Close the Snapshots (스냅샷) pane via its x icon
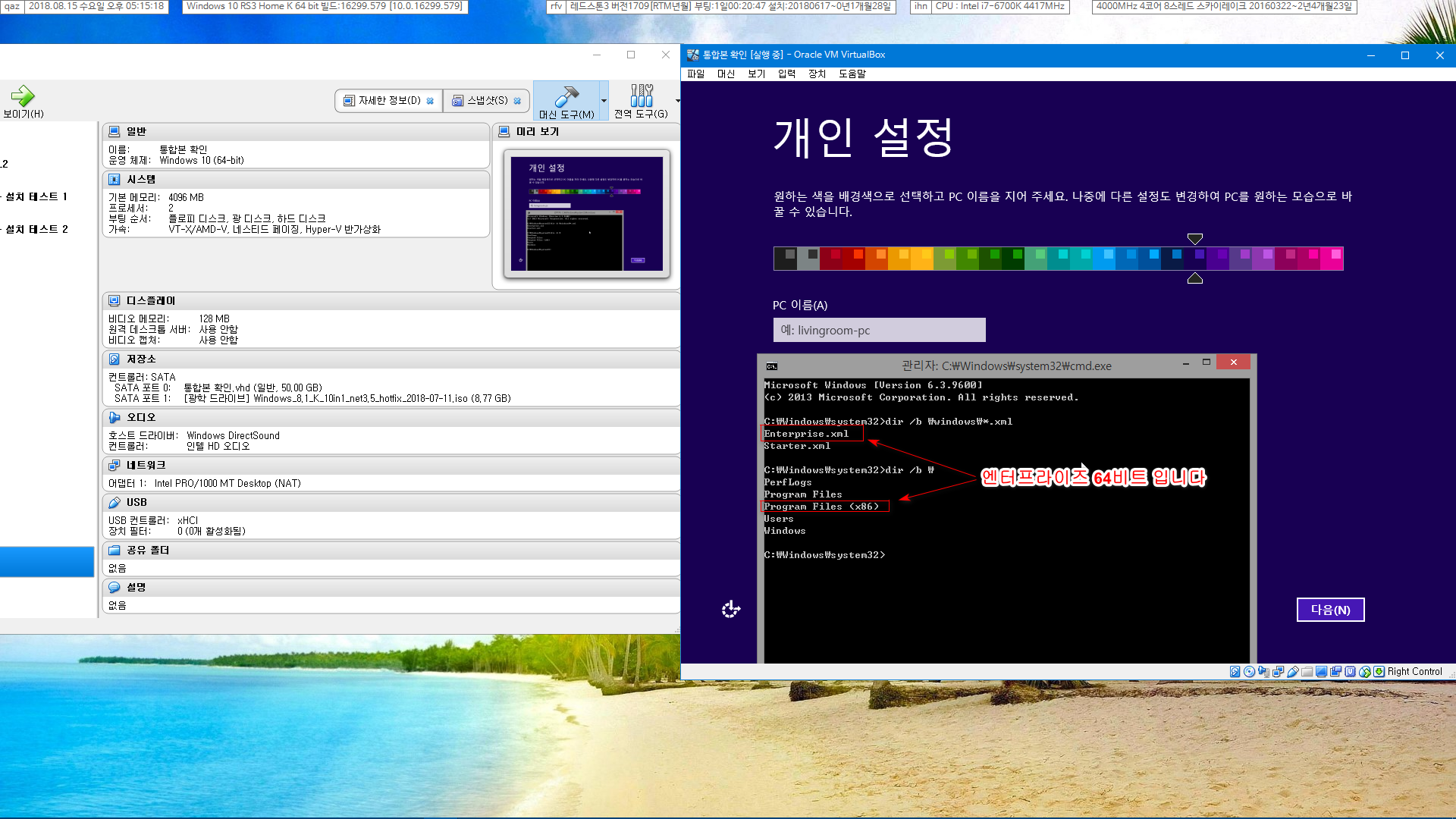This screenshot has height=819, width=1456. (x=517, y=101)
